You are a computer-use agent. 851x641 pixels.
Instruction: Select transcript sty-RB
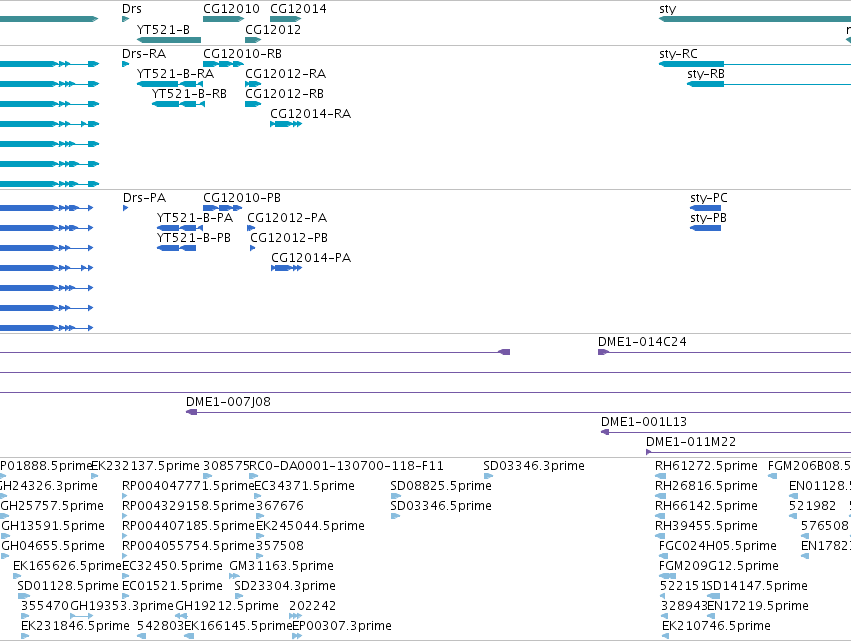pyautogui.click(x=769, y=84)
